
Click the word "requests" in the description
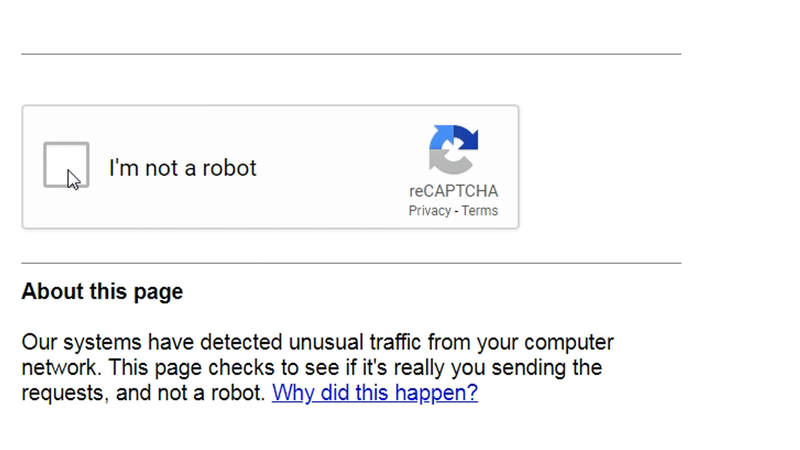point(63,393)
